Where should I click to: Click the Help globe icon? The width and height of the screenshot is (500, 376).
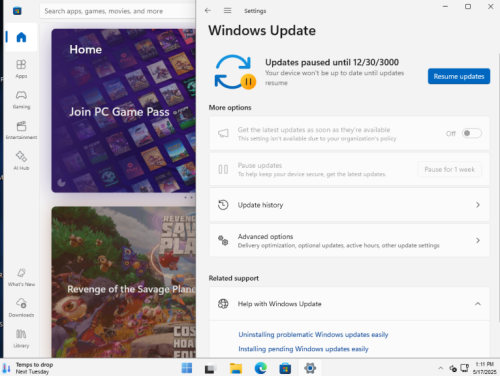pos(223,304)
